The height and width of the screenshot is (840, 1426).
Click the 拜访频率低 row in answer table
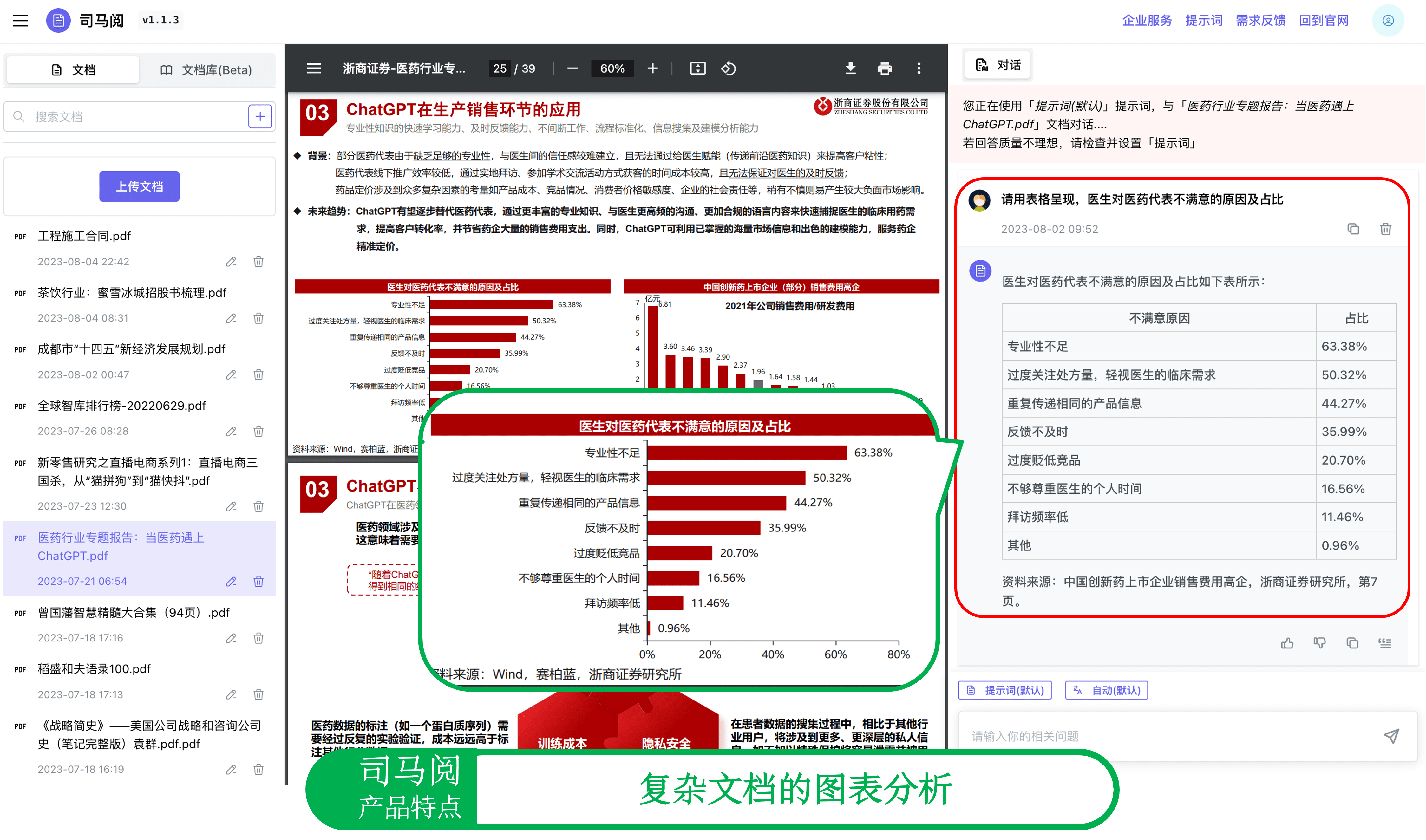(x=1199, y=518)
